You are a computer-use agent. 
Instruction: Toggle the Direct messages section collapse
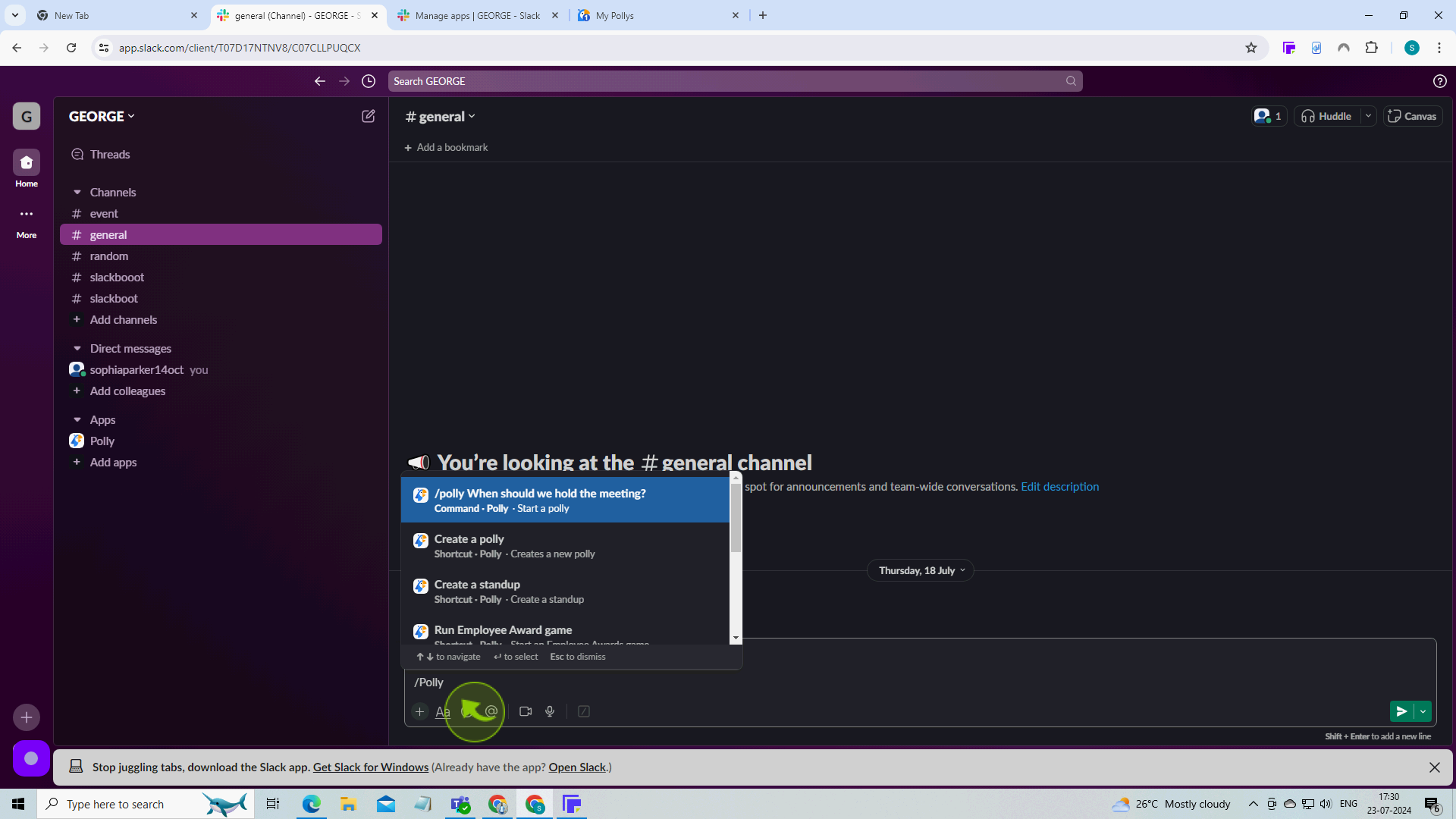pyautogui.click(x=77, y=348)
